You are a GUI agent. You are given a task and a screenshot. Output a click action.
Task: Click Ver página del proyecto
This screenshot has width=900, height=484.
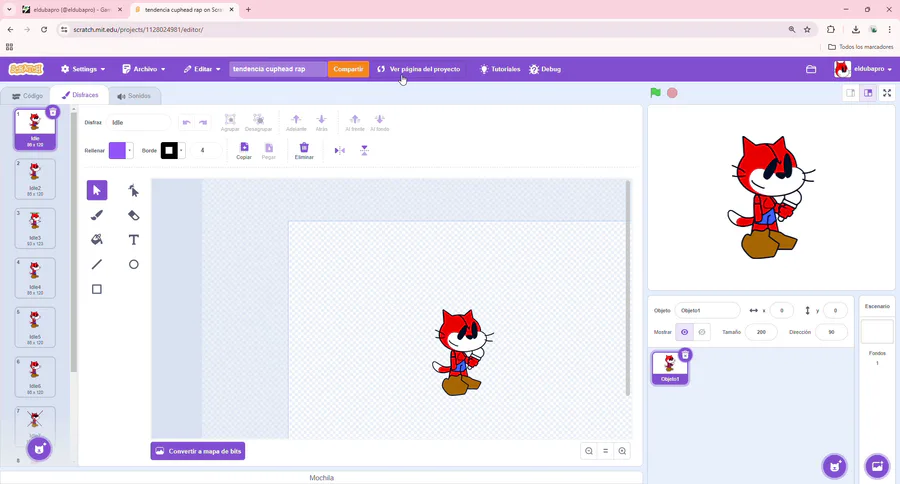coord(419,69)
